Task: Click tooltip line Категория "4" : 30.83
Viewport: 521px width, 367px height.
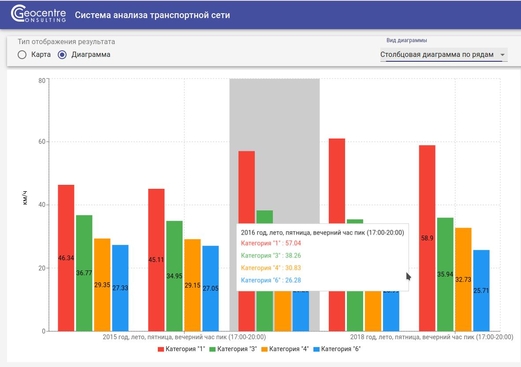Action: coord(271,268)
